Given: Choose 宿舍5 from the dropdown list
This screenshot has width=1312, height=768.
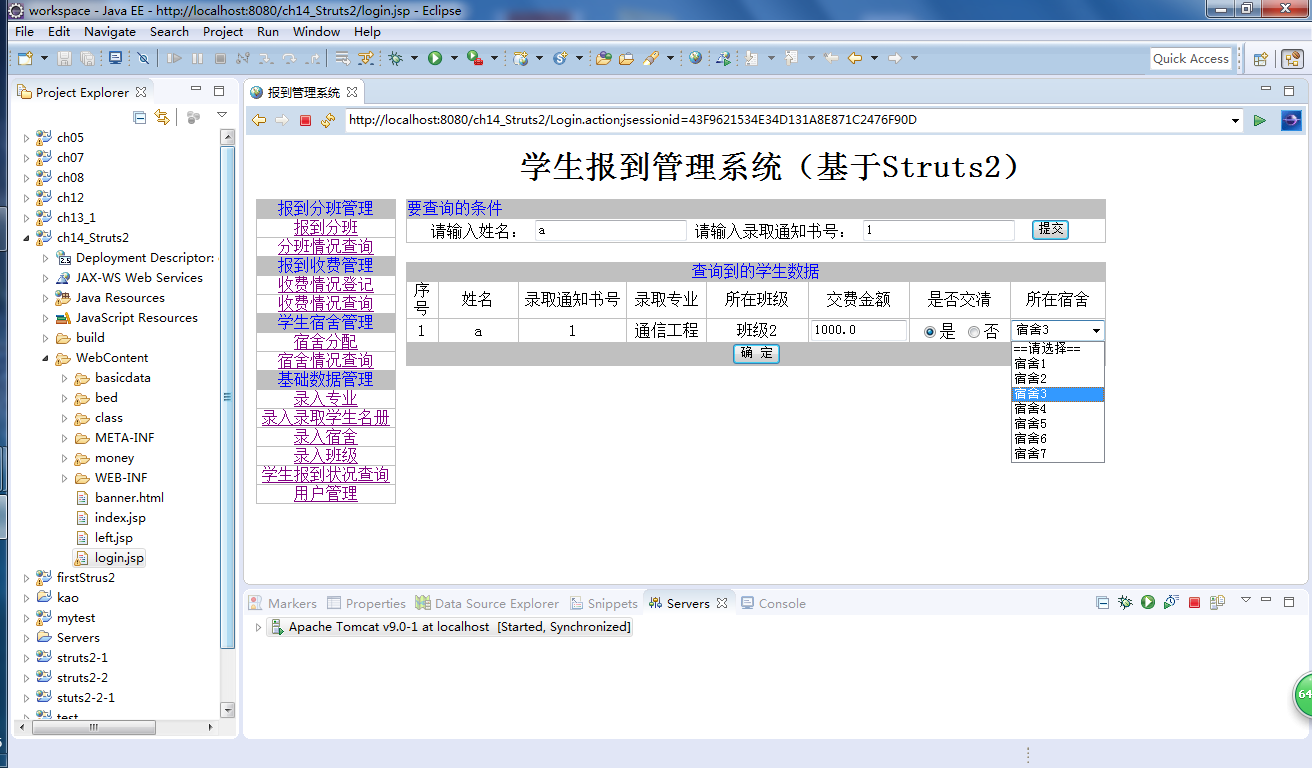Looking at the screenshot, I should click(x=1058, y=424).
